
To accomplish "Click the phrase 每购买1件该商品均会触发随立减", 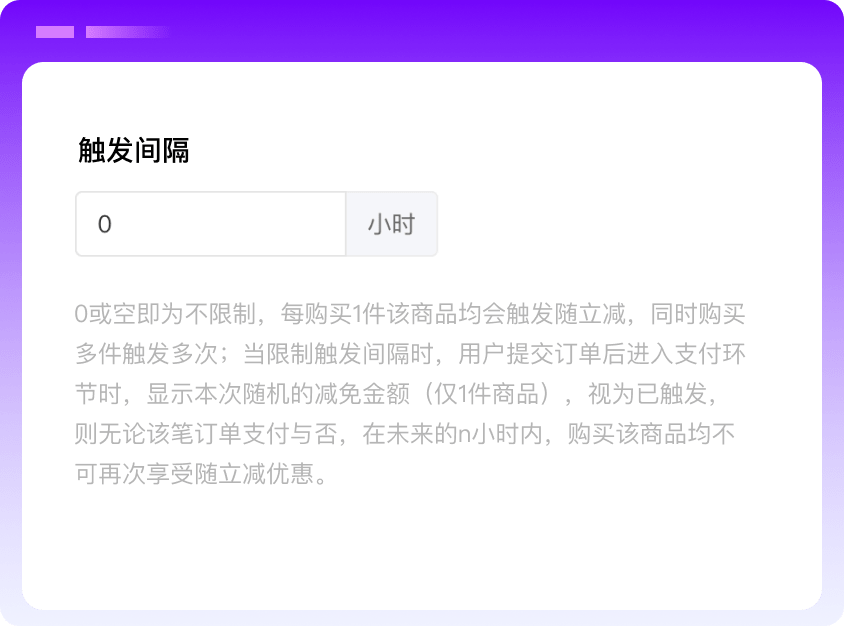I will 455,314.
